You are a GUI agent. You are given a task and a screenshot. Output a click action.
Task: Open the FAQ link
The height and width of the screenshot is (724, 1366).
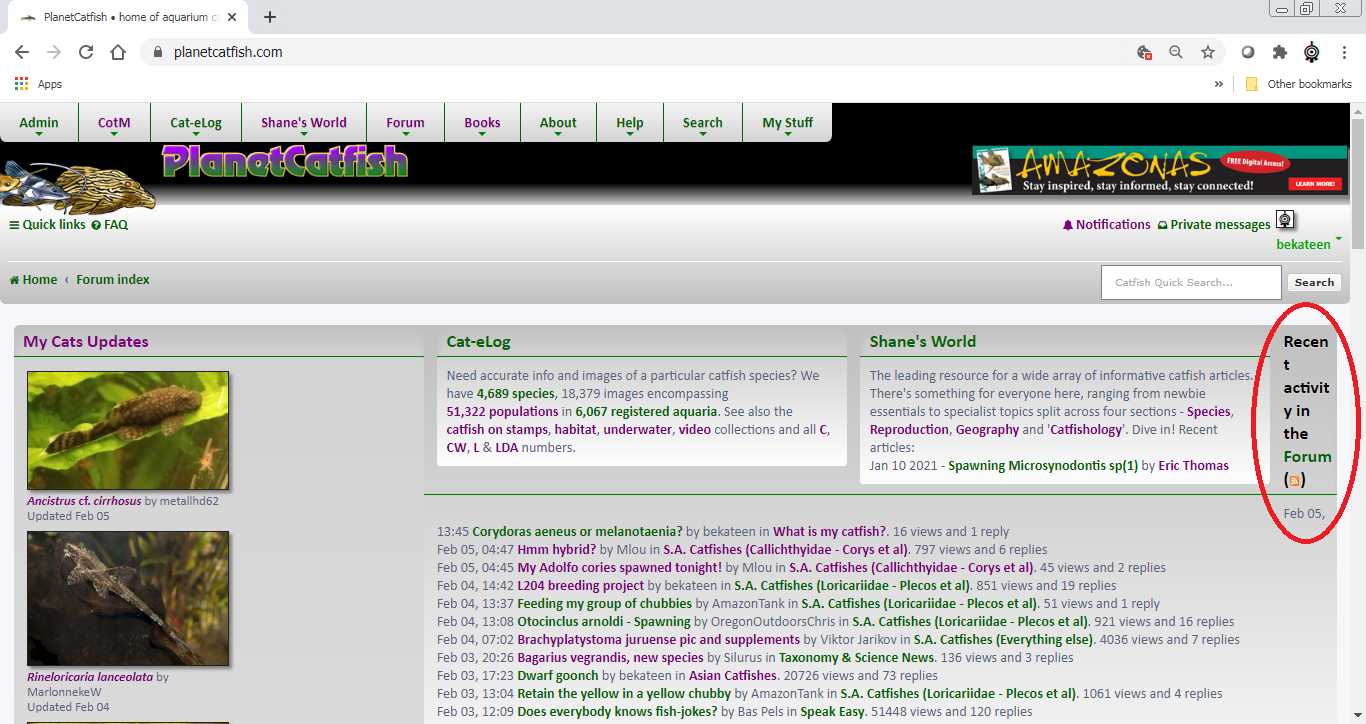(x=110, y=225)
